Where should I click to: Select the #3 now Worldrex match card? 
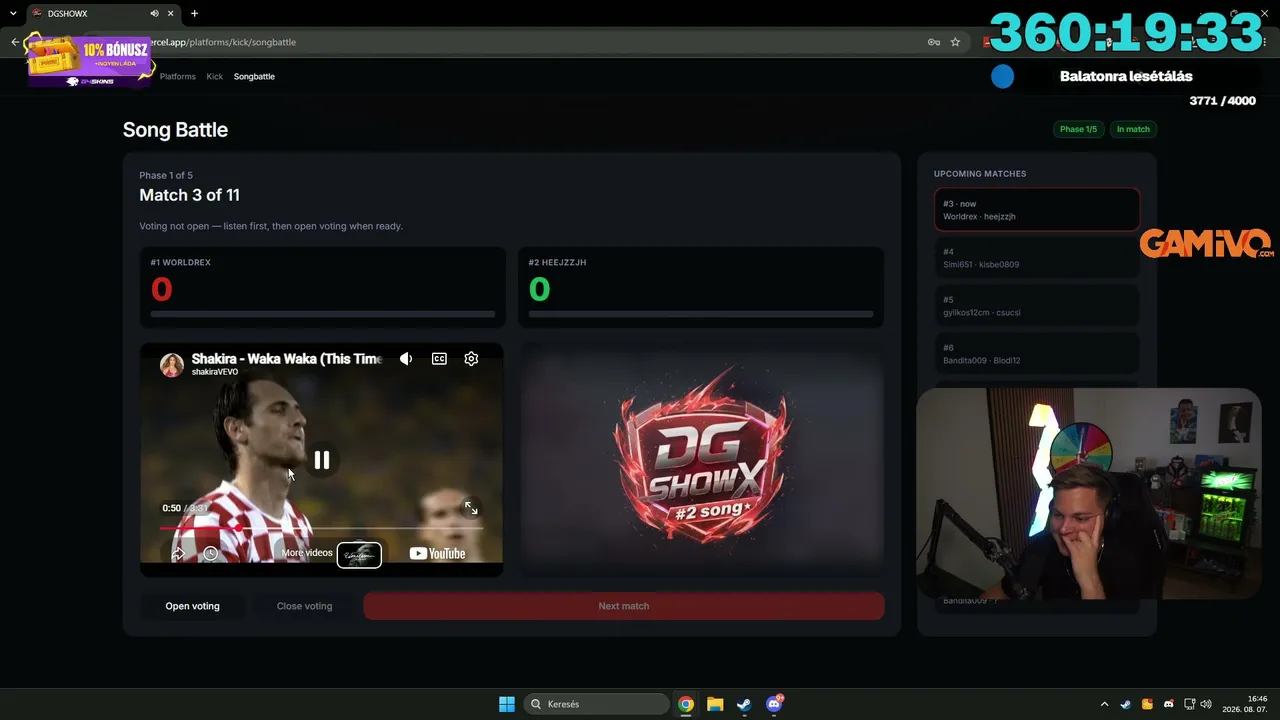[x=1037, y=210]
